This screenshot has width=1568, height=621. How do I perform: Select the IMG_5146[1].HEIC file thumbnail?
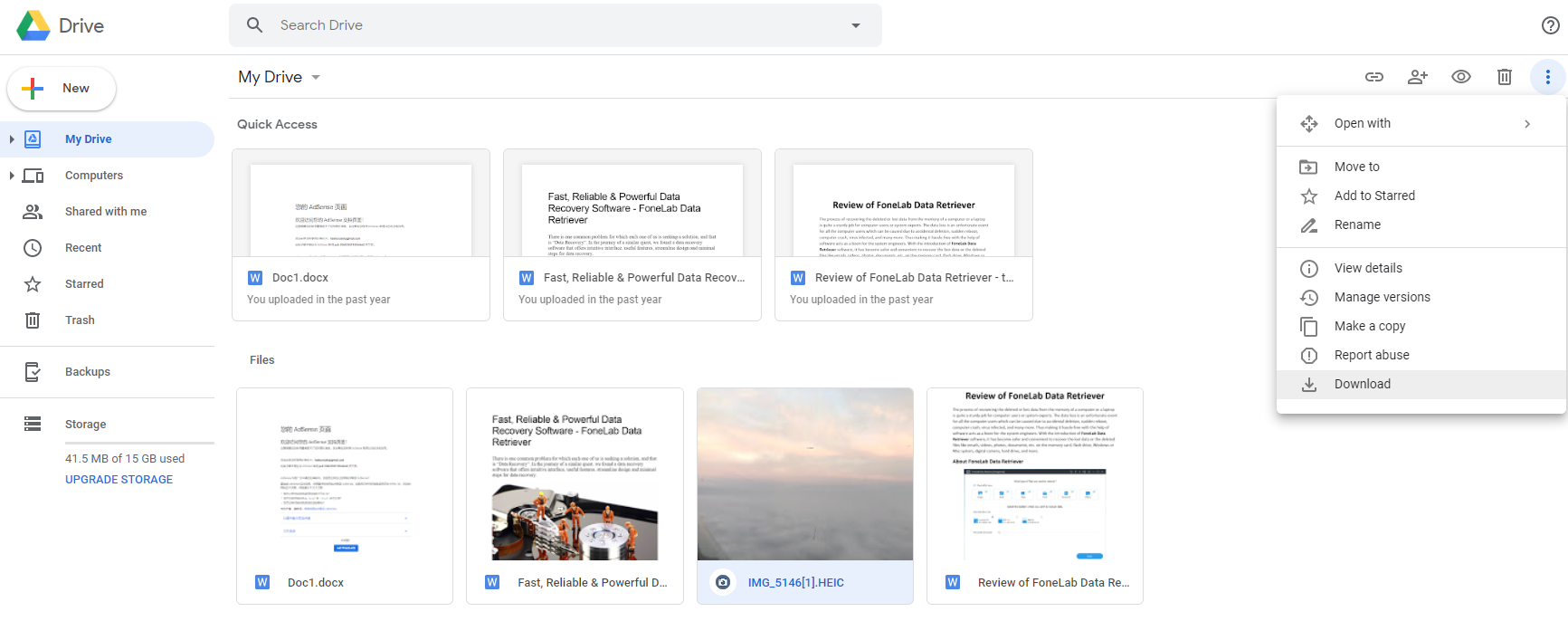[x=804, y=474]
